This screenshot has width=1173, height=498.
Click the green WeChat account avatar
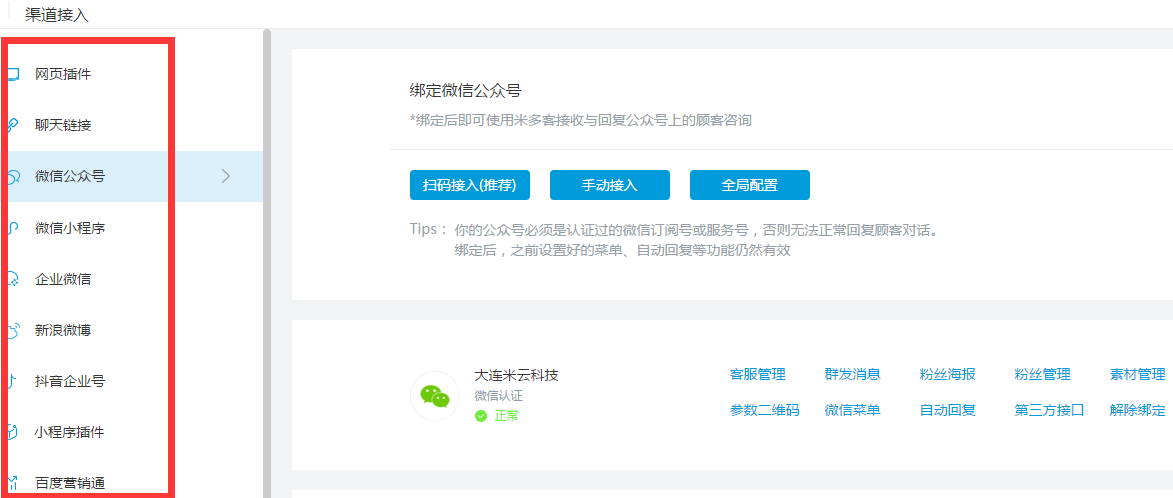click(435, 396)
